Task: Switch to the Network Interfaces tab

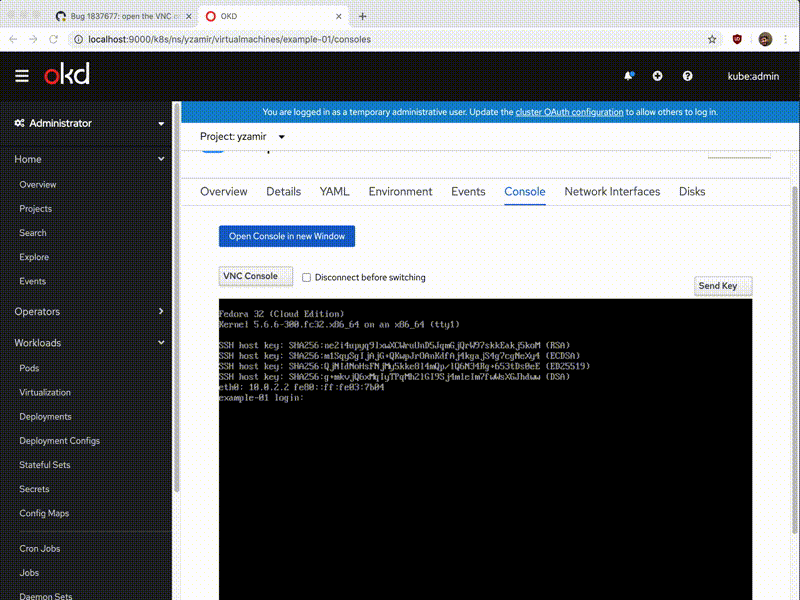Action: coord(612,192)
